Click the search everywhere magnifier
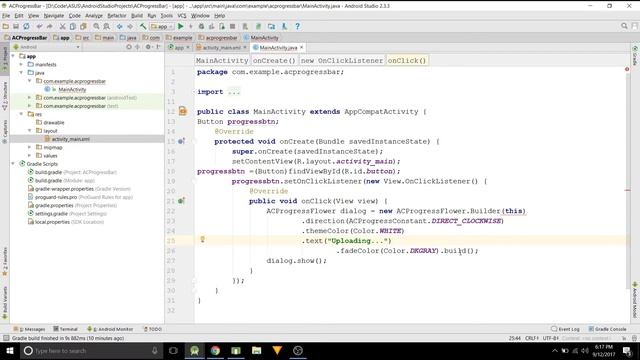The width and height of the screenshot is (640, 360). point(624,26)
